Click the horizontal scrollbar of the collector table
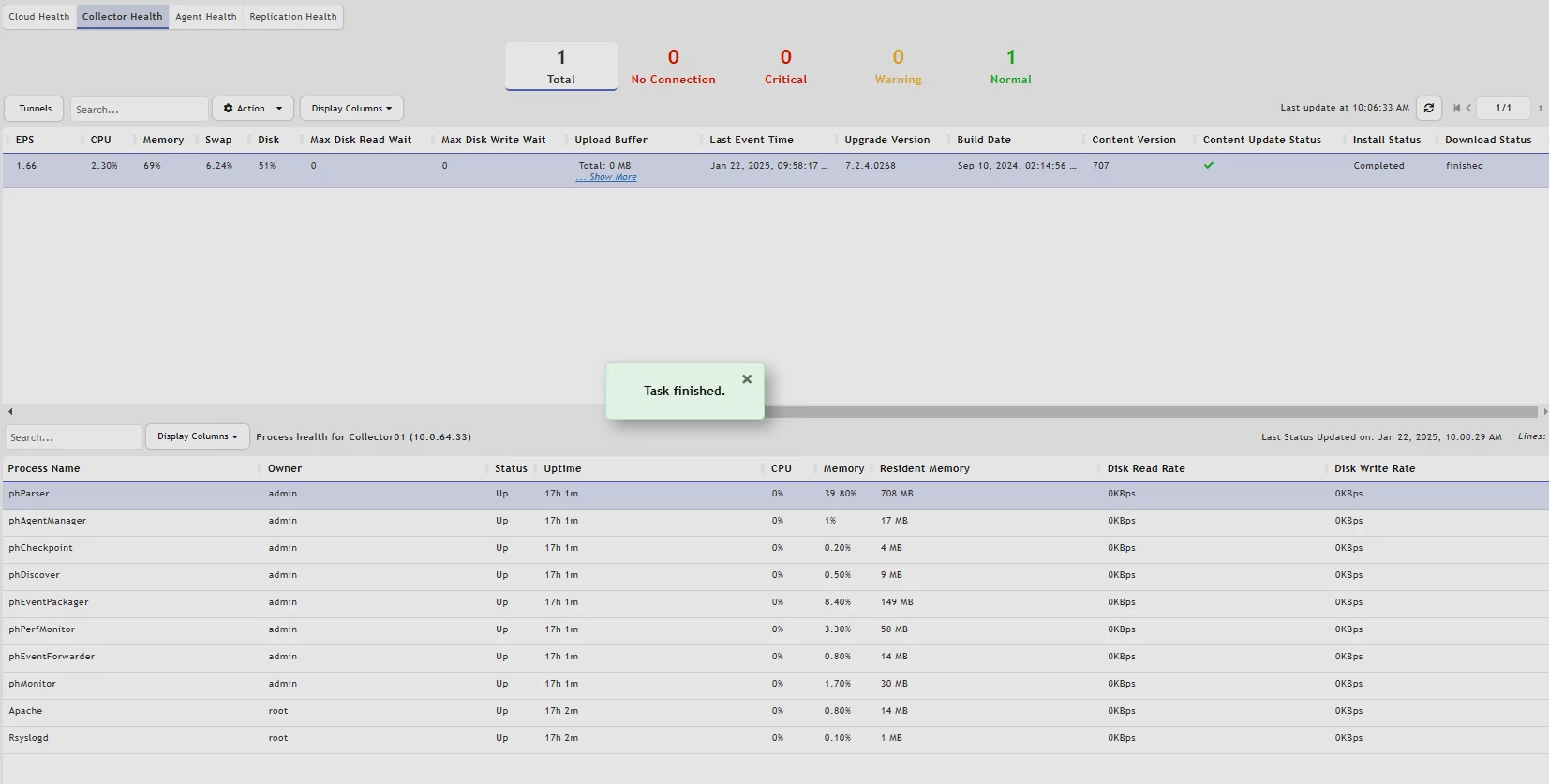Image resolution: width=1549 pixels, height=784 pixels. 1152,411
